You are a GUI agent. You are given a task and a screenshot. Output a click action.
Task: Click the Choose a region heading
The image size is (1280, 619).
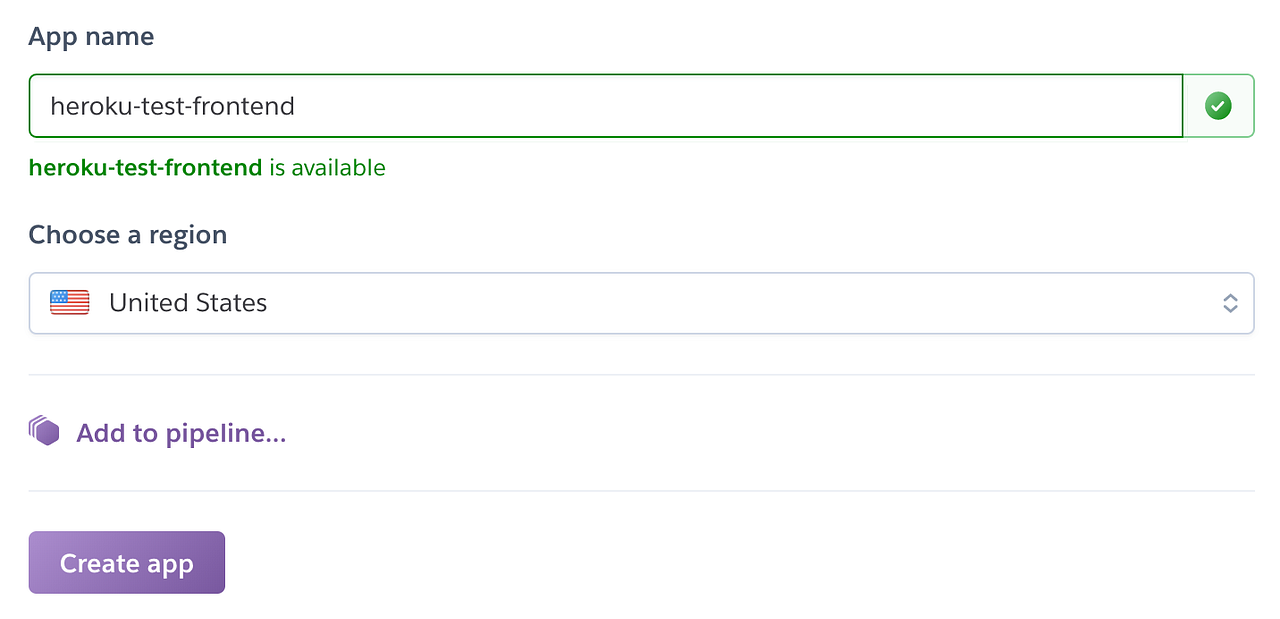tap(127, 234)
